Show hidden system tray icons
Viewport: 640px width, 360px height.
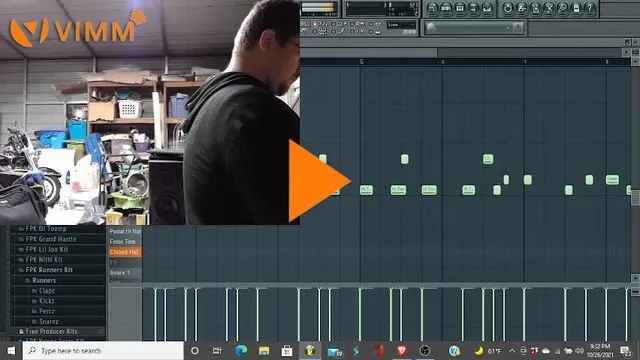tap(512, 351)
